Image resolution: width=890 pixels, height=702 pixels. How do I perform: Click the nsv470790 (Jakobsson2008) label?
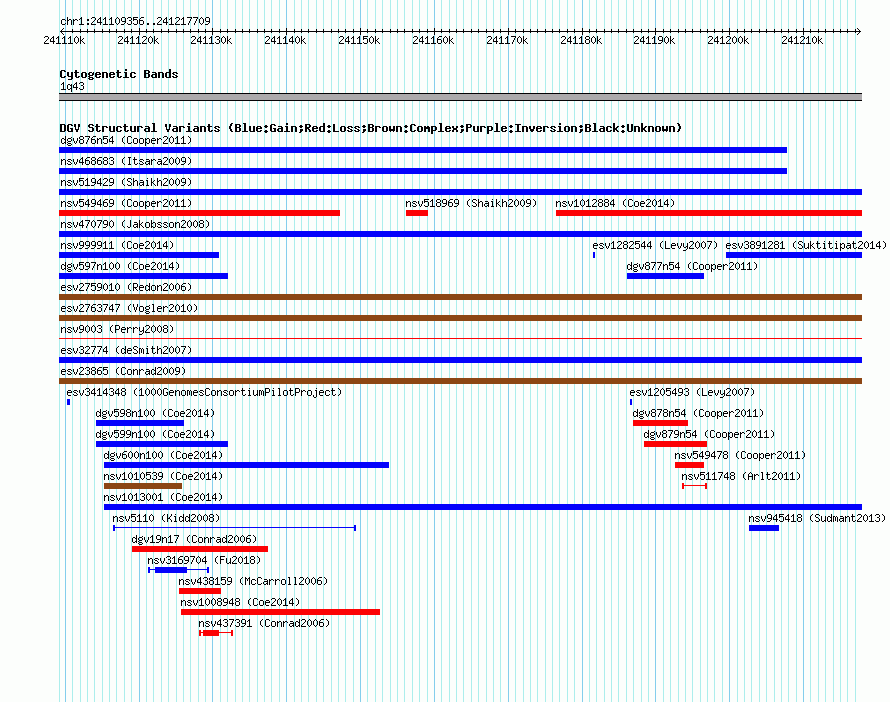(x=135, y=224)
